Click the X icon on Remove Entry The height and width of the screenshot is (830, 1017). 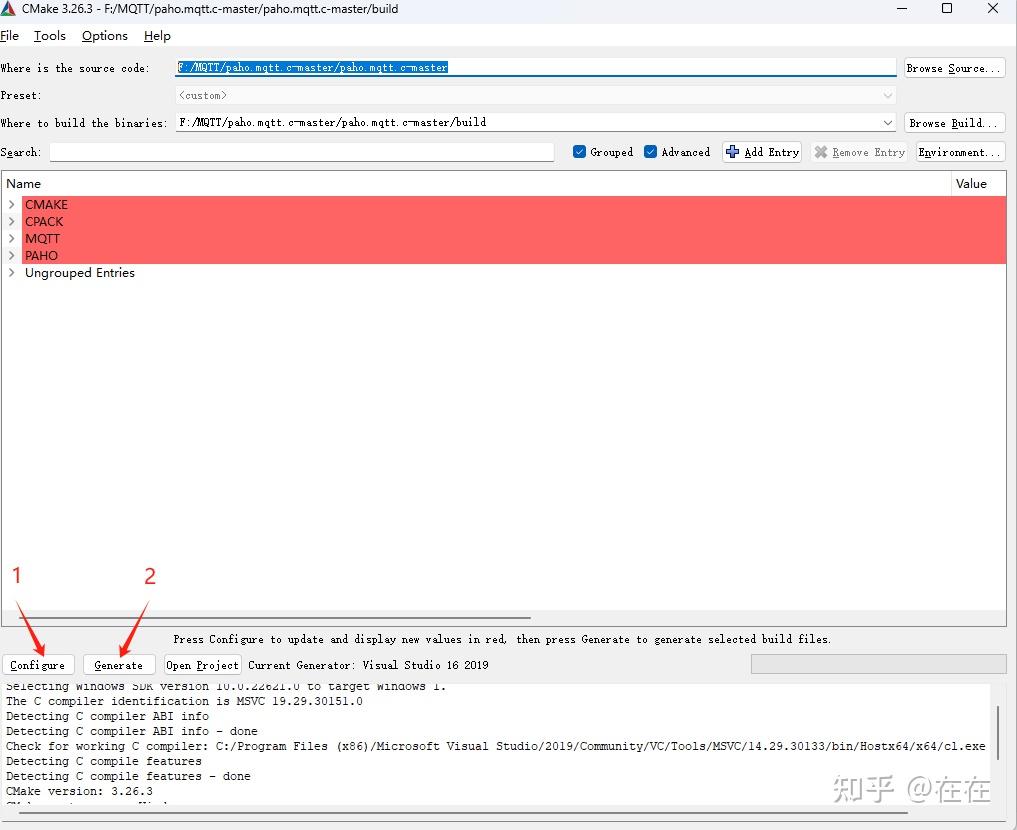(821, 152)
